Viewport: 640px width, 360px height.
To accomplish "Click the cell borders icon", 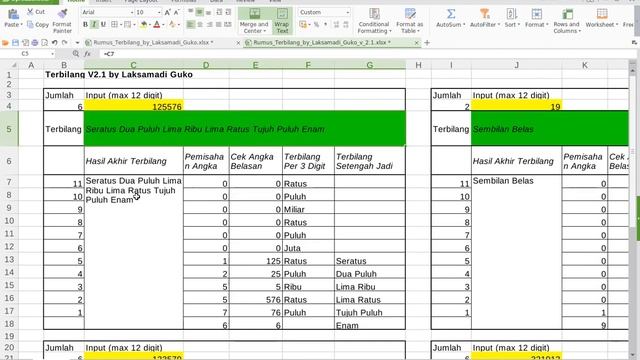I will tap(115, 25).
